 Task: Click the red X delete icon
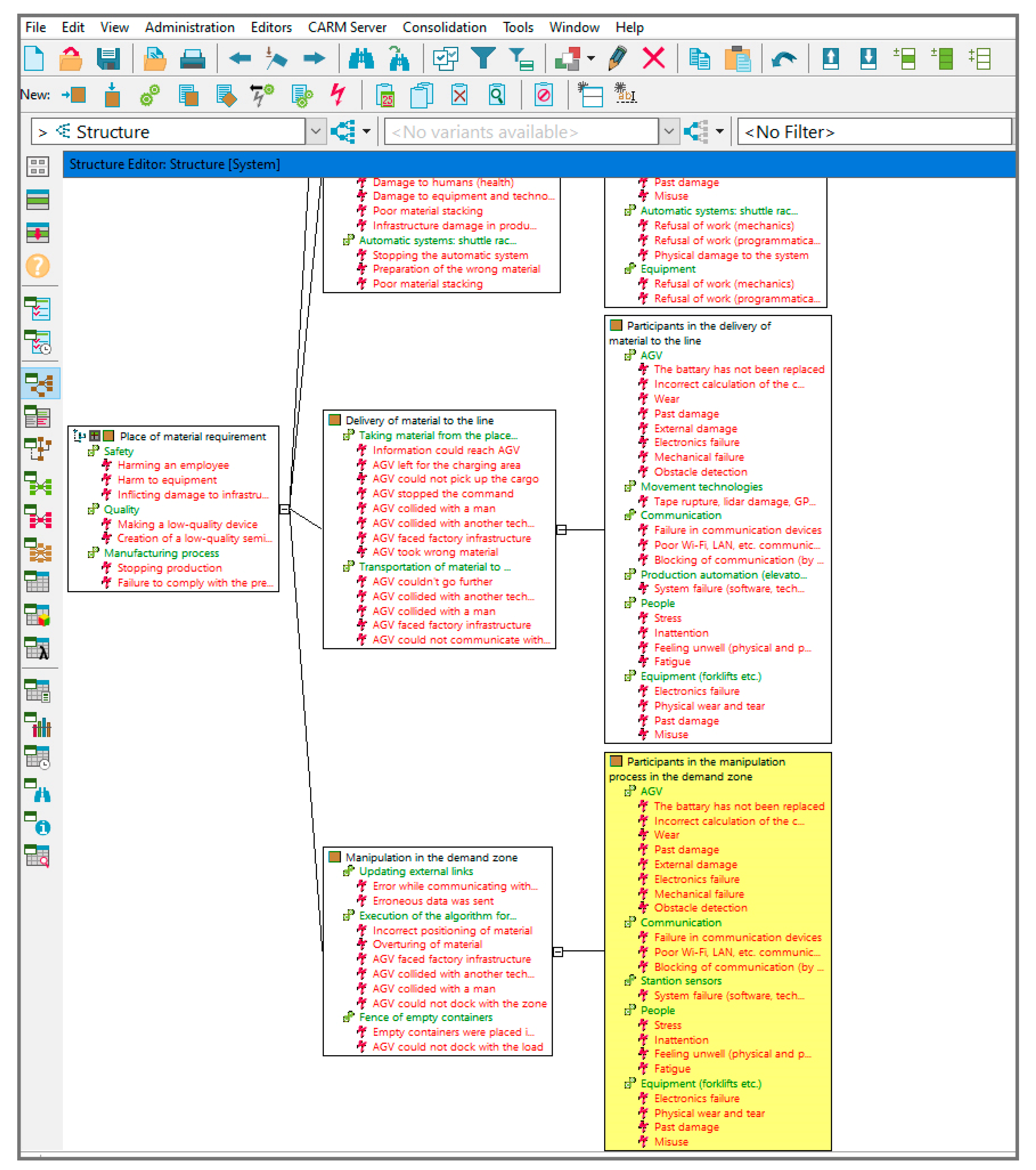[x=653, y=58]
